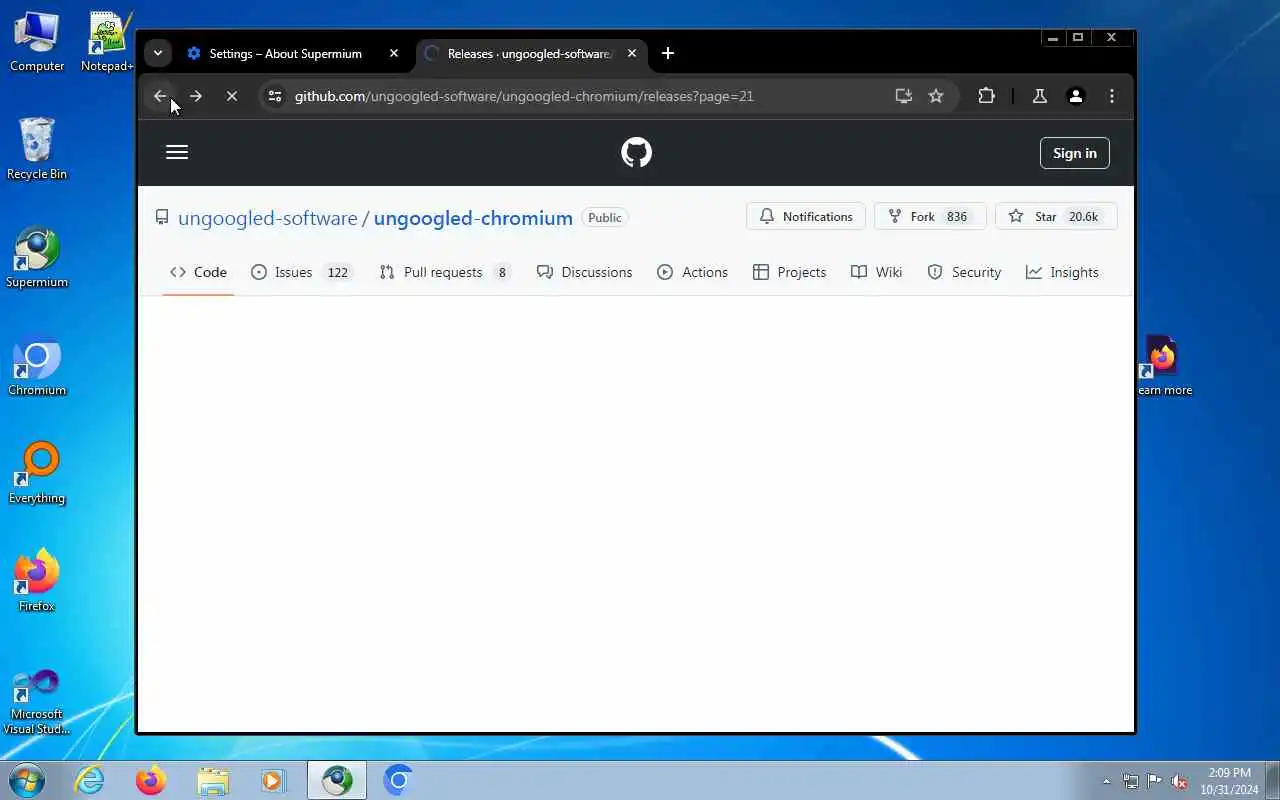Select the Notepad++ desktop shortcut
The width and height of the screenshot is (1280, 800).
pyautogui.click(x=108, y=42)
